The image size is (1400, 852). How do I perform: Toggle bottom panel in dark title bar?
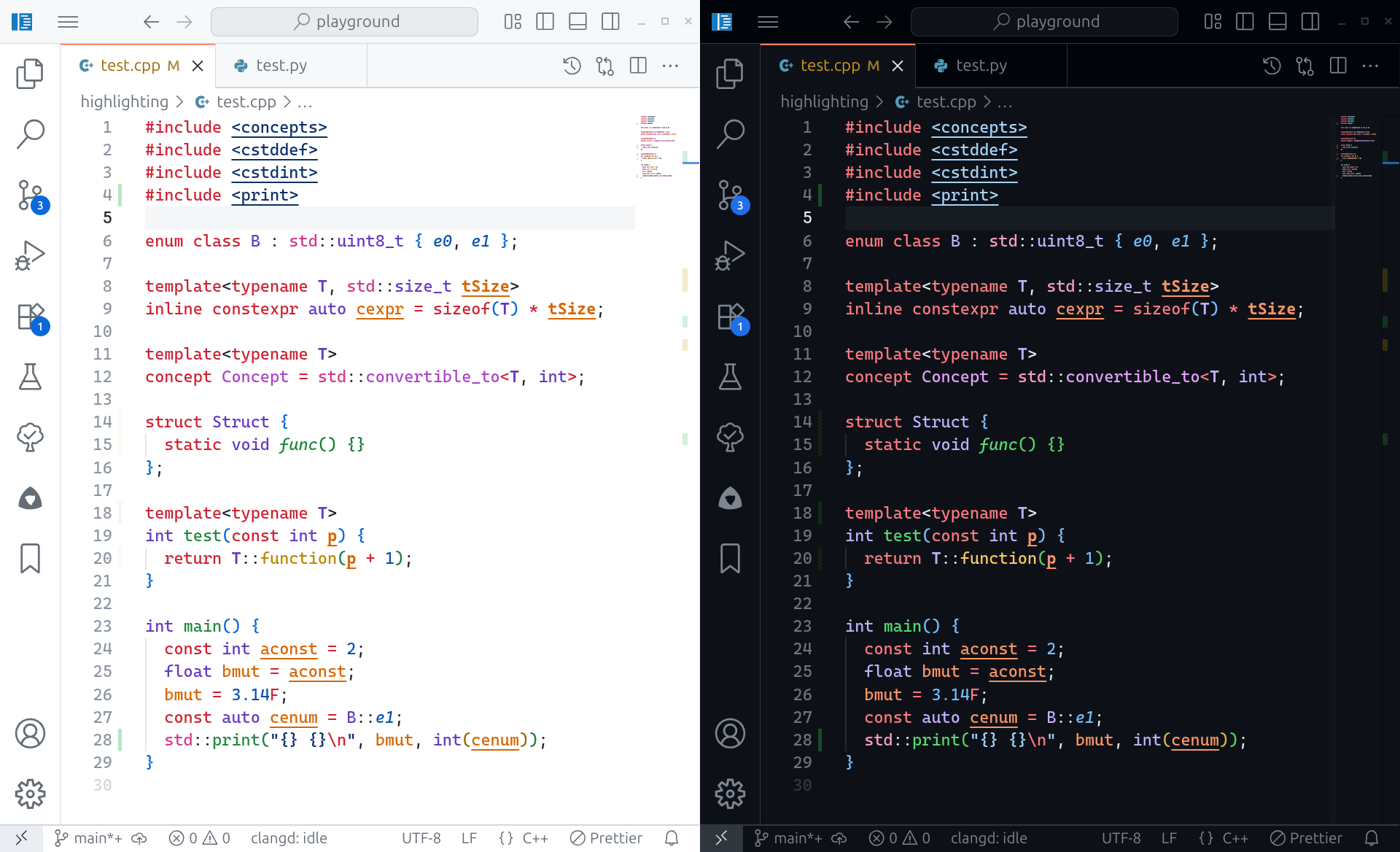coord(1277,22)
